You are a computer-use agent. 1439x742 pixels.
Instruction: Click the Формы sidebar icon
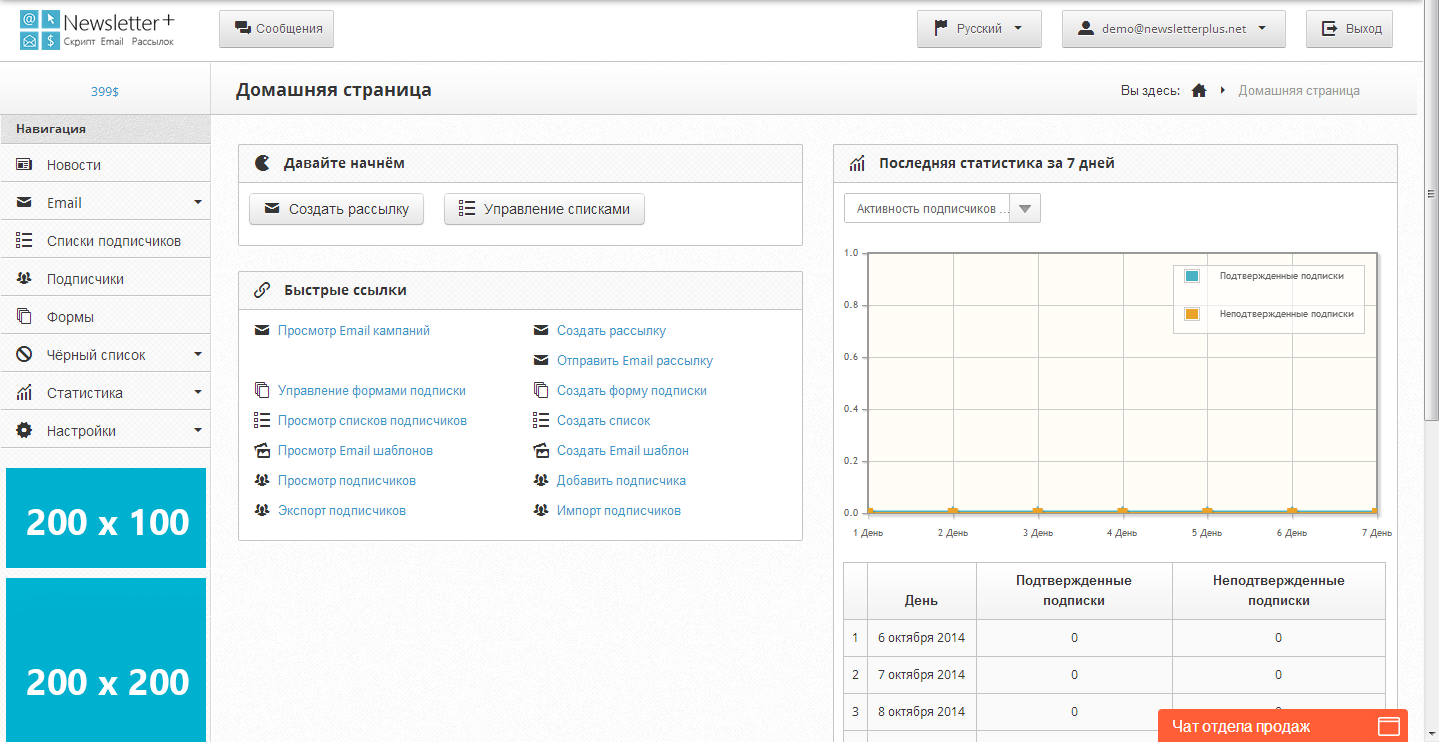pos(25,317)
